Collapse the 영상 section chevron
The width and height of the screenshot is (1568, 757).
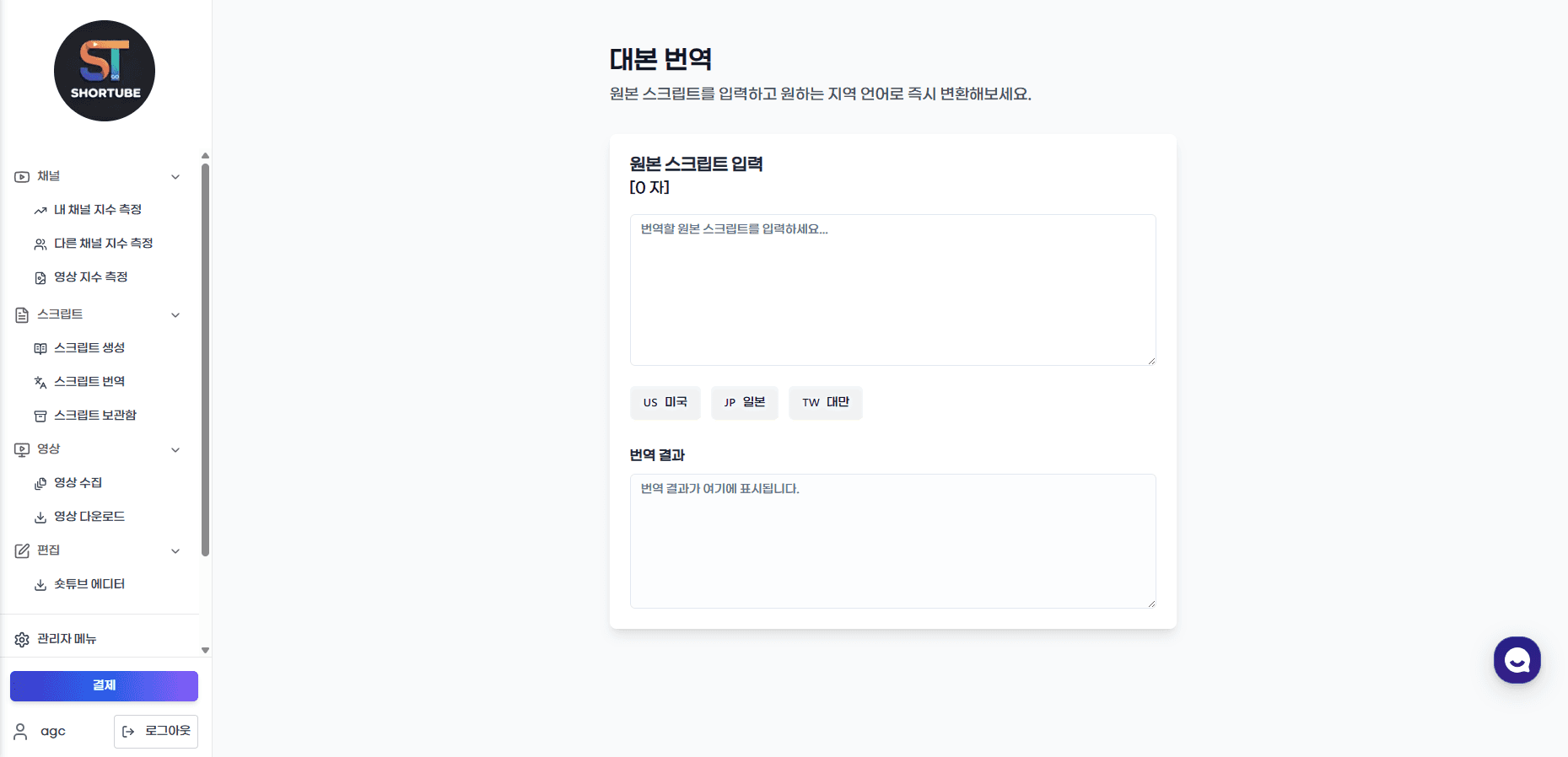(175, 449)
